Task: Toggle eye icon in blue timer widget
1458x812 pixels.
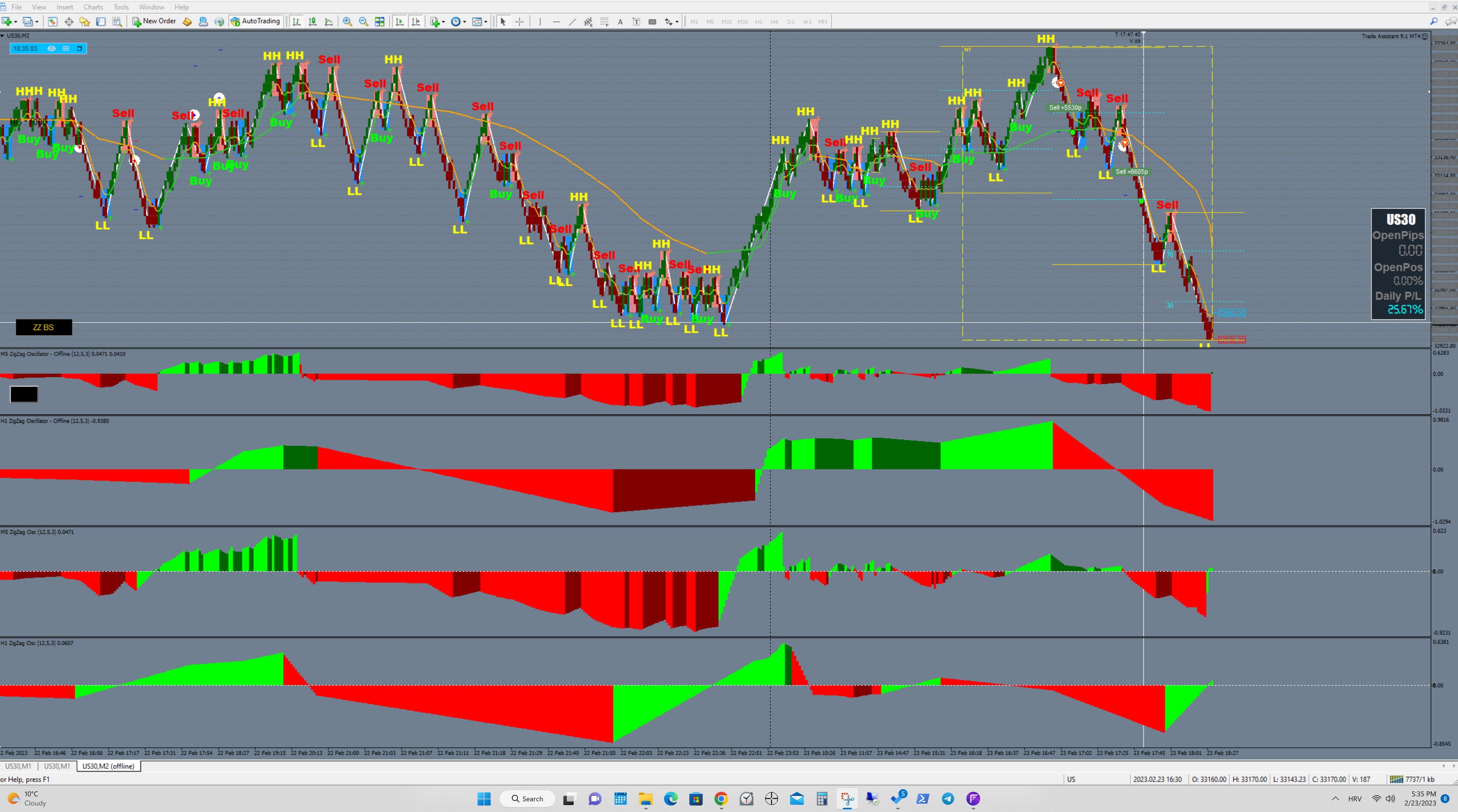Action: (52, 49)
